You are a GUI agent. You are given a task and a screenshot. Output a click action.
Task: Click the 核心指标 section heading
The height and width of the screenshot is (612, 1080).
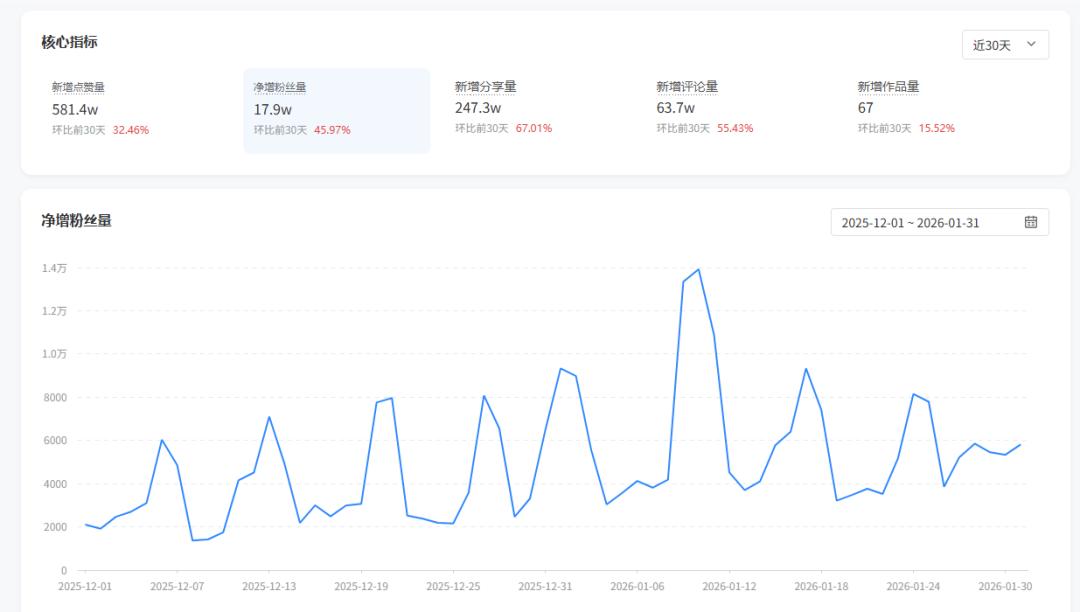(69, 42)
